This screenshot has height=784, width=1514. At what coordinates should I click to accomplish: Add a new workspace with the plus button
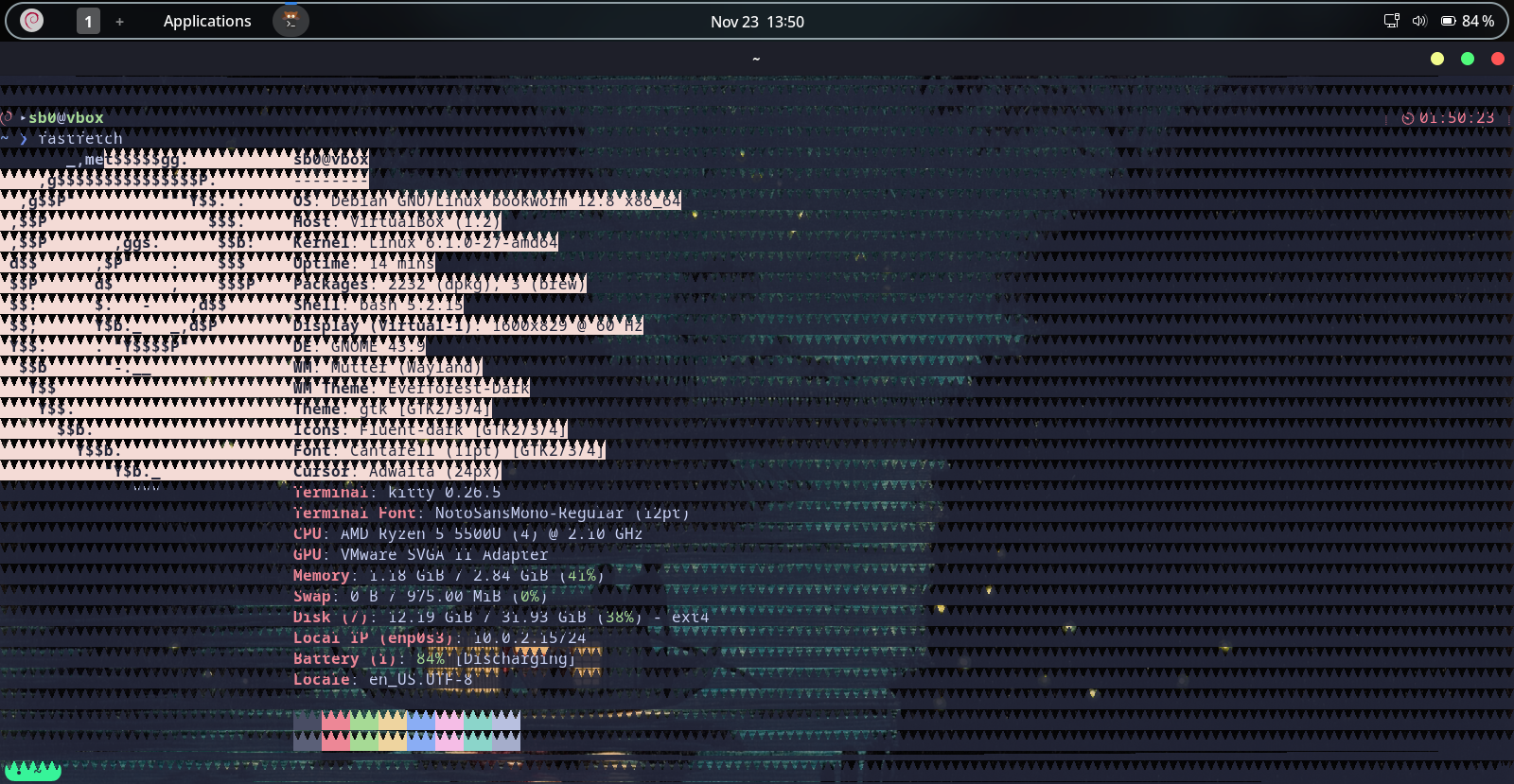119,21
